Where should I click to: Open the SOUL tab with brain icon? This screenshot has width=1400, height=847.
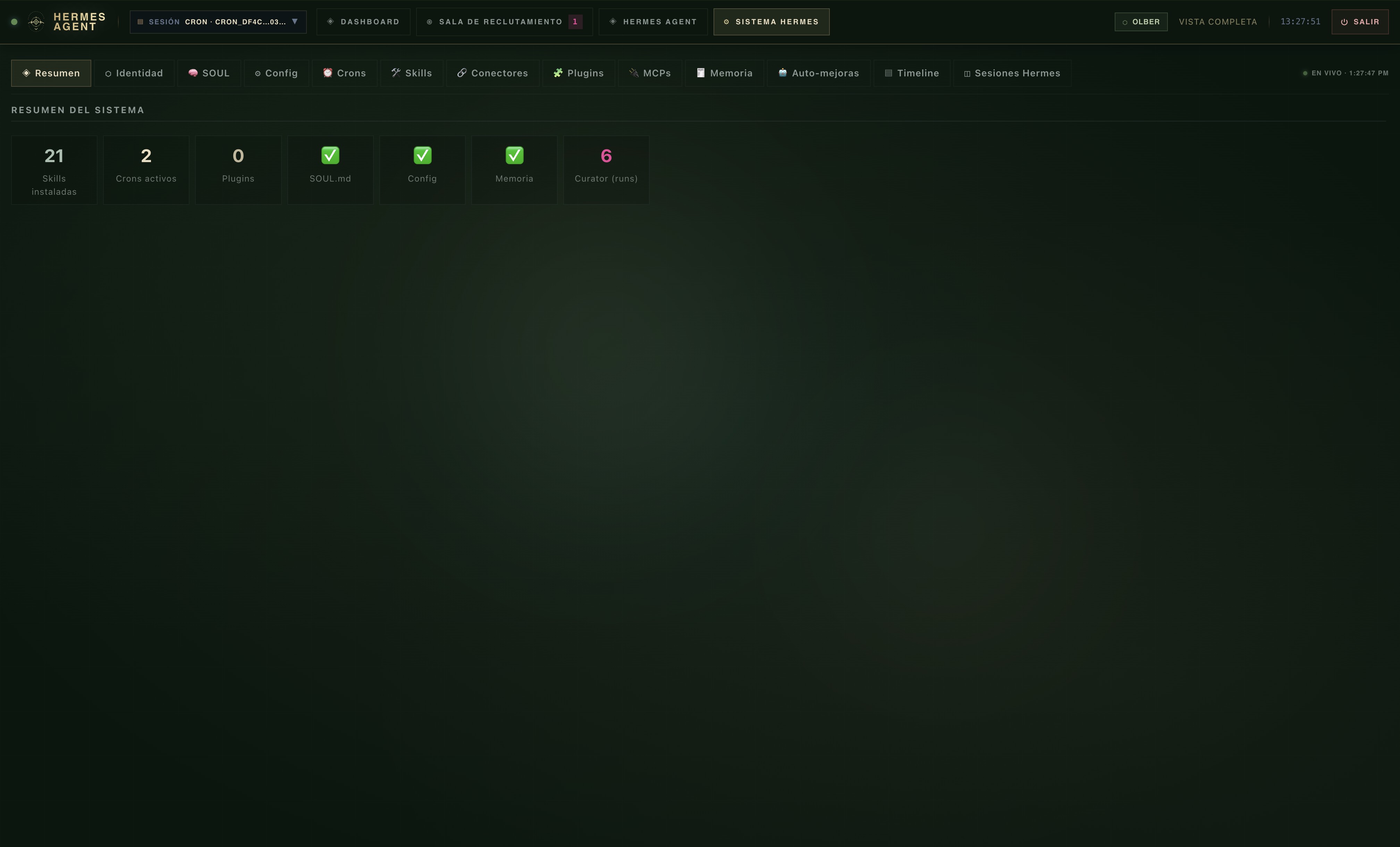pos(209,73)
